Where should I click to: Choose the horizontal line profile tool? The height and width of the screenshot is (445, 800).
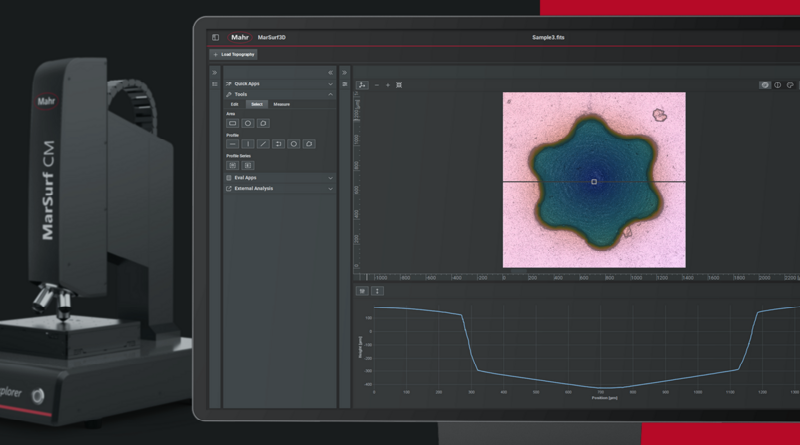[233, 144]
